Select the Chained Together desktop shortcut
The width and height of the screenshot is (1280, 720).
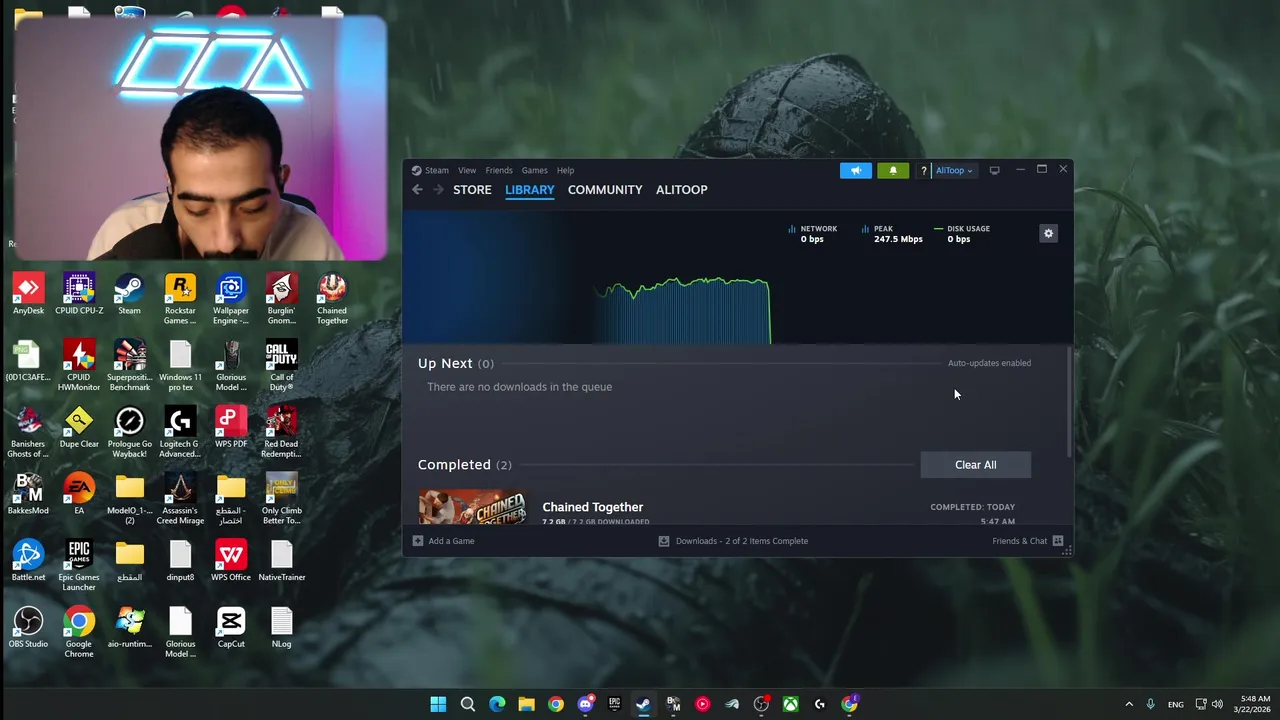(x=332, y=299)
